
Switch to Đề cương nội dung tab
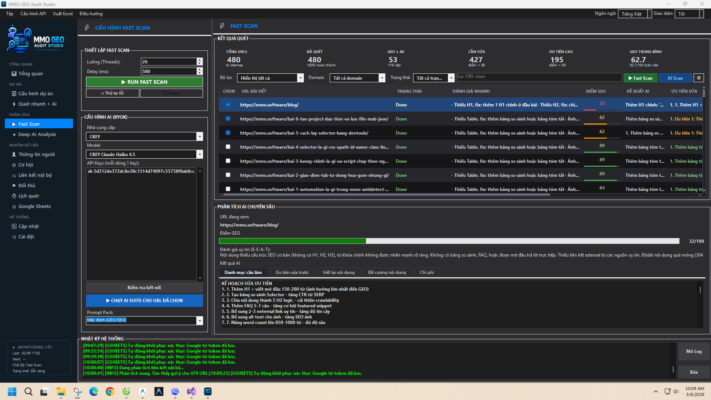pyautogui.click(x=387, y=273)
